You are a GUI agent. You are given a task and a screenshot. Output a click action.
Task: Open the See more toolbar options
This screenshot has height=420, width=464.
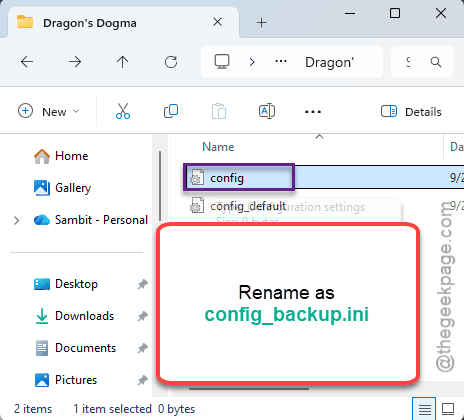pyautogui.click(x=313, y=112)
